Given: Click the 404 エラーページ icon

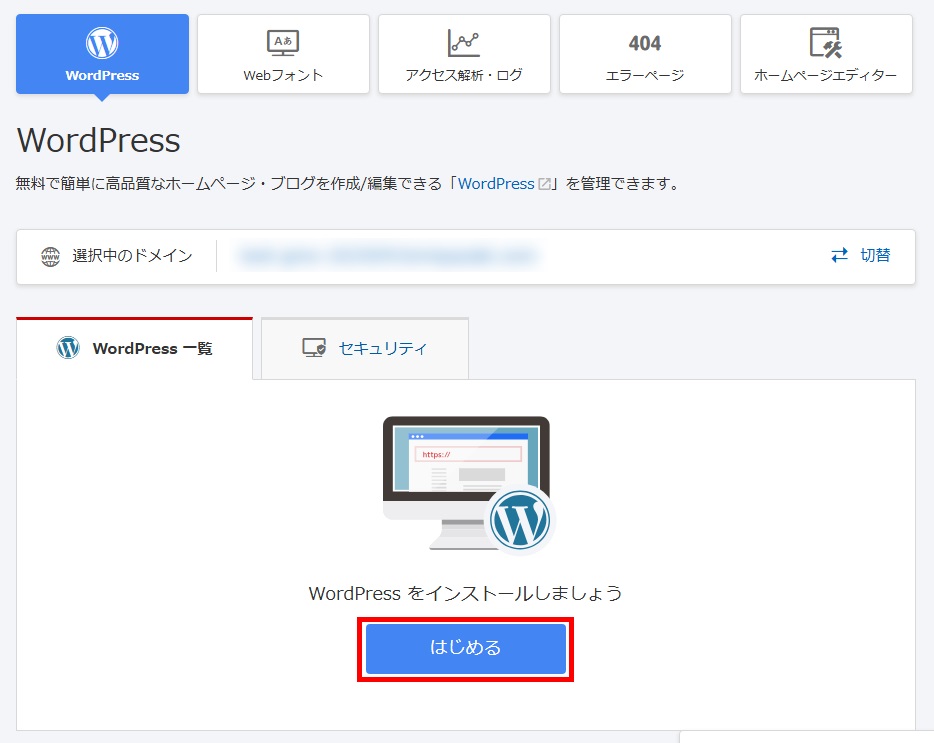Looking at the screenshot, I should coord(645,43).
